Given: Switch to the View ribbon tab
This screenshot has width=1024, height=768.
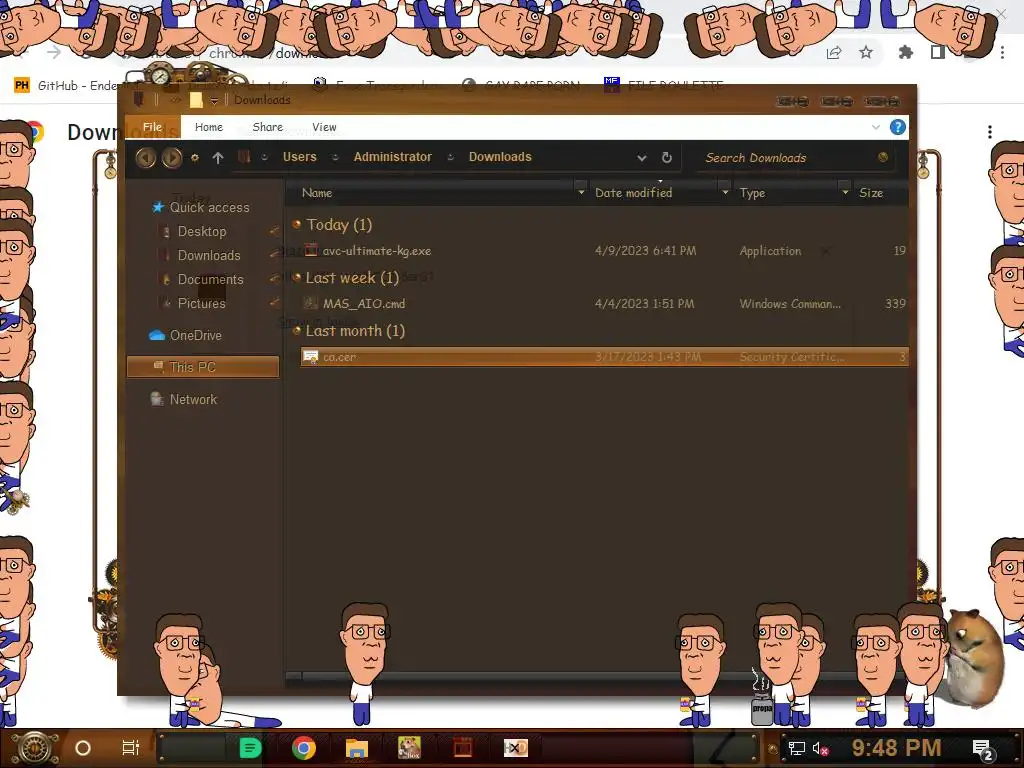Looking at the screenshot, I should (x=324, y=127).
